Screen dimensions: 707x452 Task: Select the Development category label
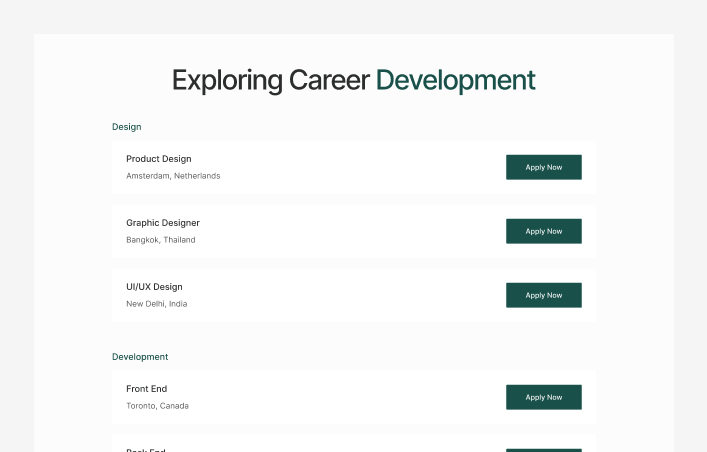pos(140,357)
